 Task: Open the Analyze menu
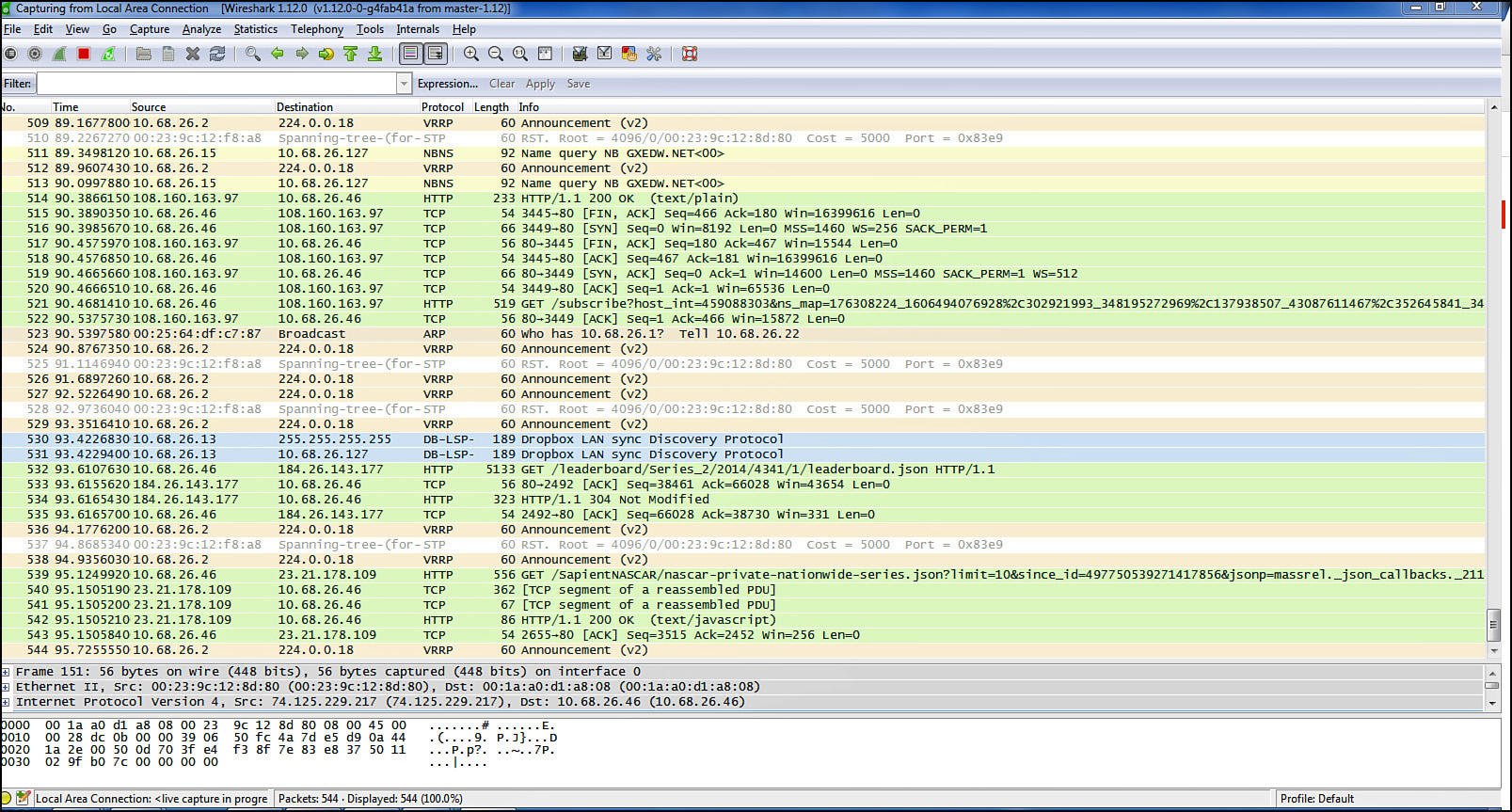click(201, 29)
